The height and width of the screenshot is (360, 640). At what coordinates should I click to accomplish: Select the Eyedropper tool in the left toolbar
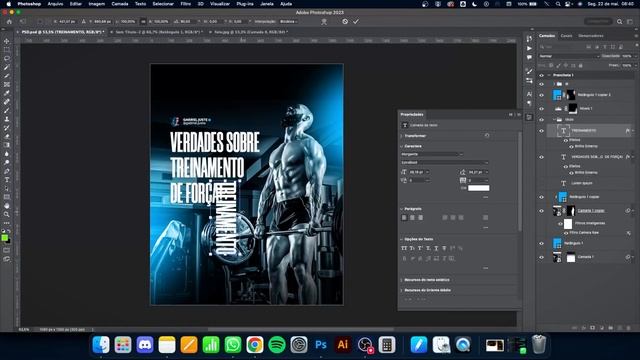[7, 93]
